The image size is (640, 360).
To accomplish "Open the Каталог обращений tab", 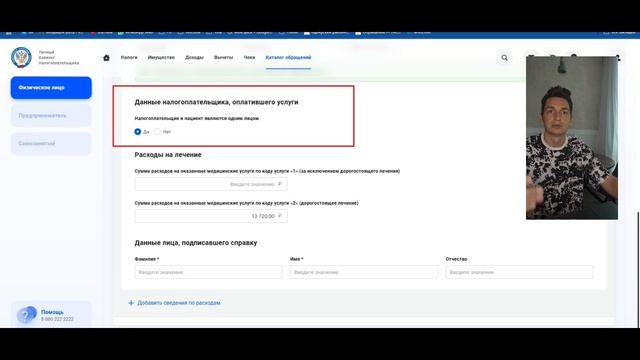I will point(288,58).
